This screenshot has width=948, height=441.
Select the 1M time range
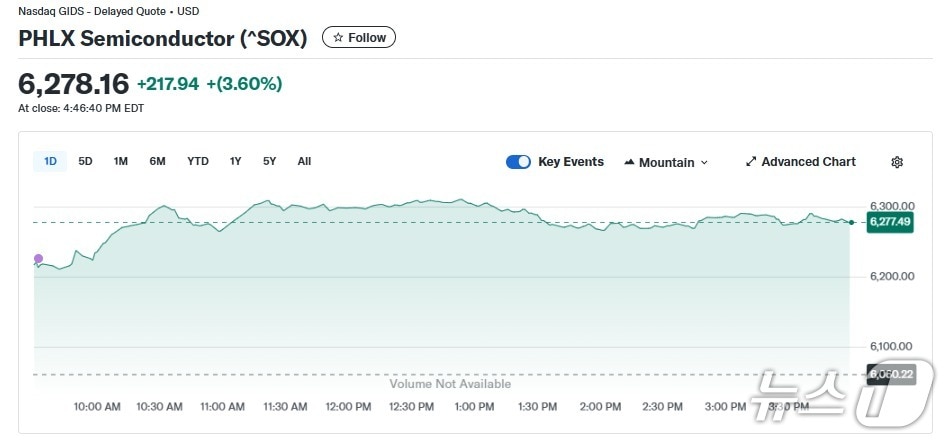pos(120,161)
